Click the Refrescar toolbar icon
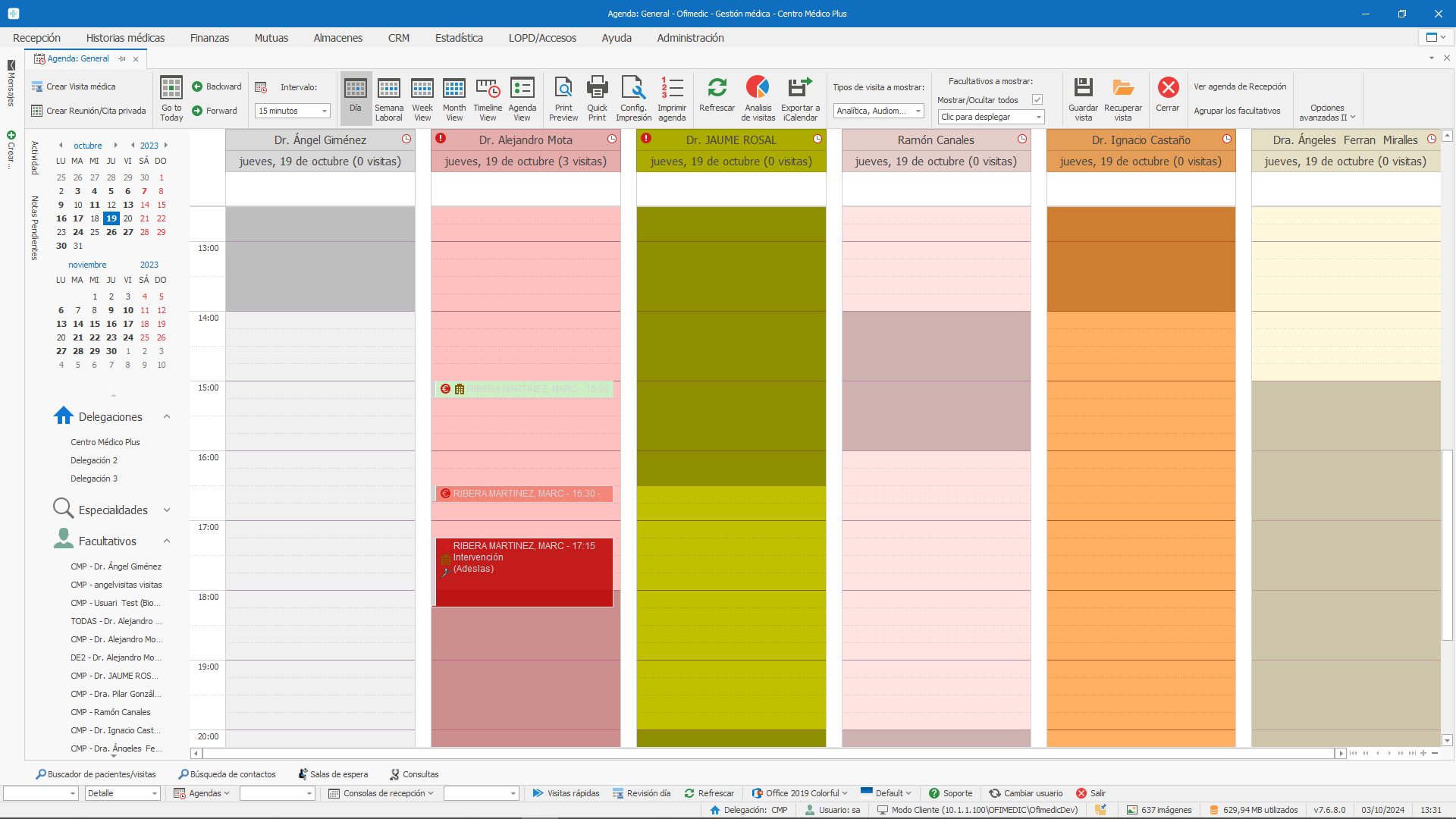Image resolution: width=1456 pixels, height=819 pixels. pyautogui.click(x=717, y=89)
